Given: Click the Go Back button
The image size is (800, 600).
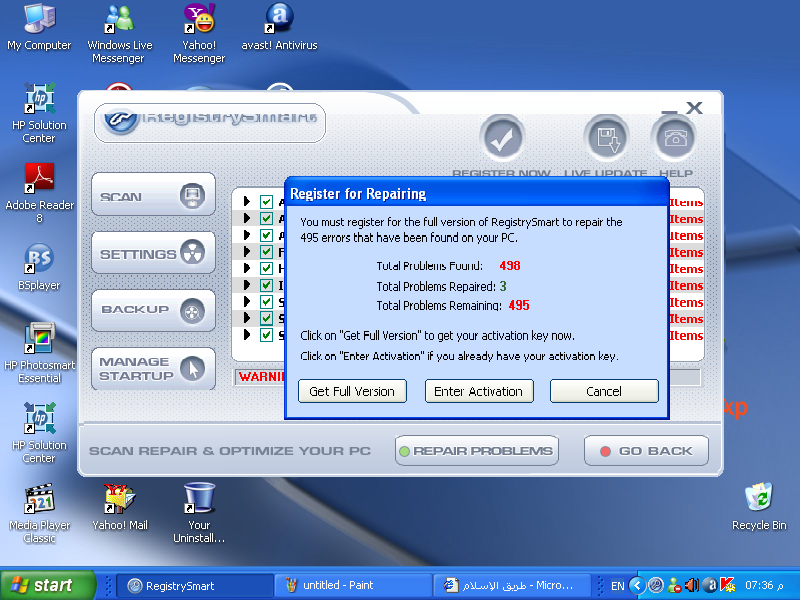Looking at the screenshot, I should pos(646,451).
